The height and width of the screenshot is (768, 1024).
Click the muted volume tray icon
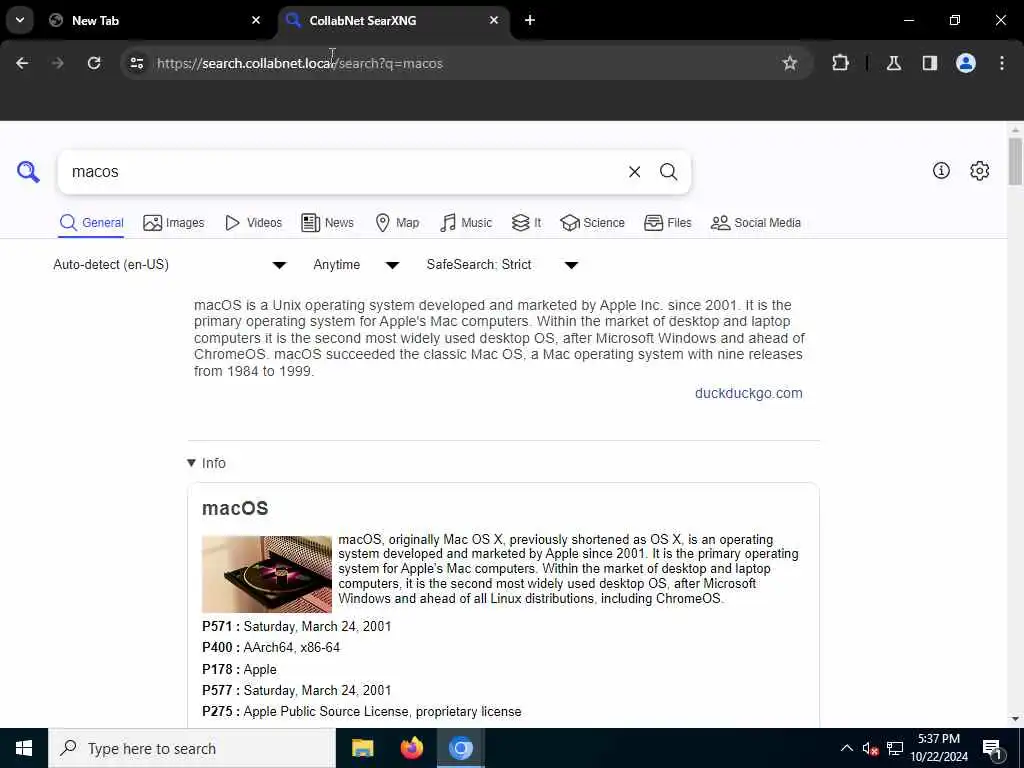(870, 748)
